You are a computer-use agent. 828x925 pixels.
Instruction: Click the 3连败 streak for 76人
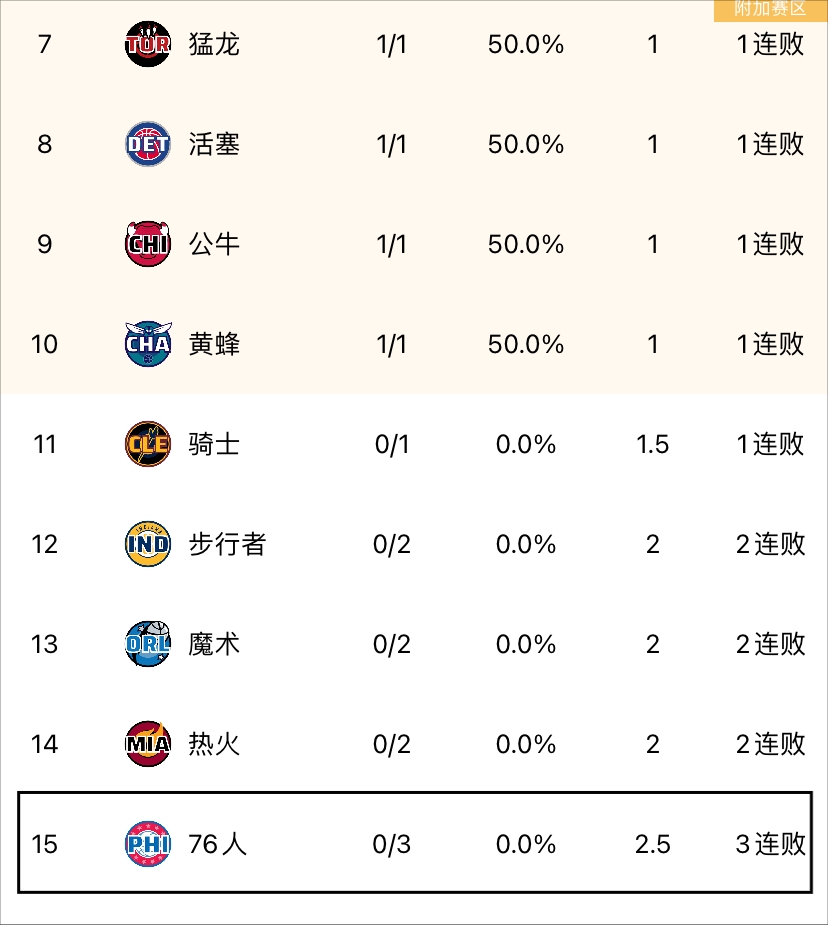tap(770, 844)
